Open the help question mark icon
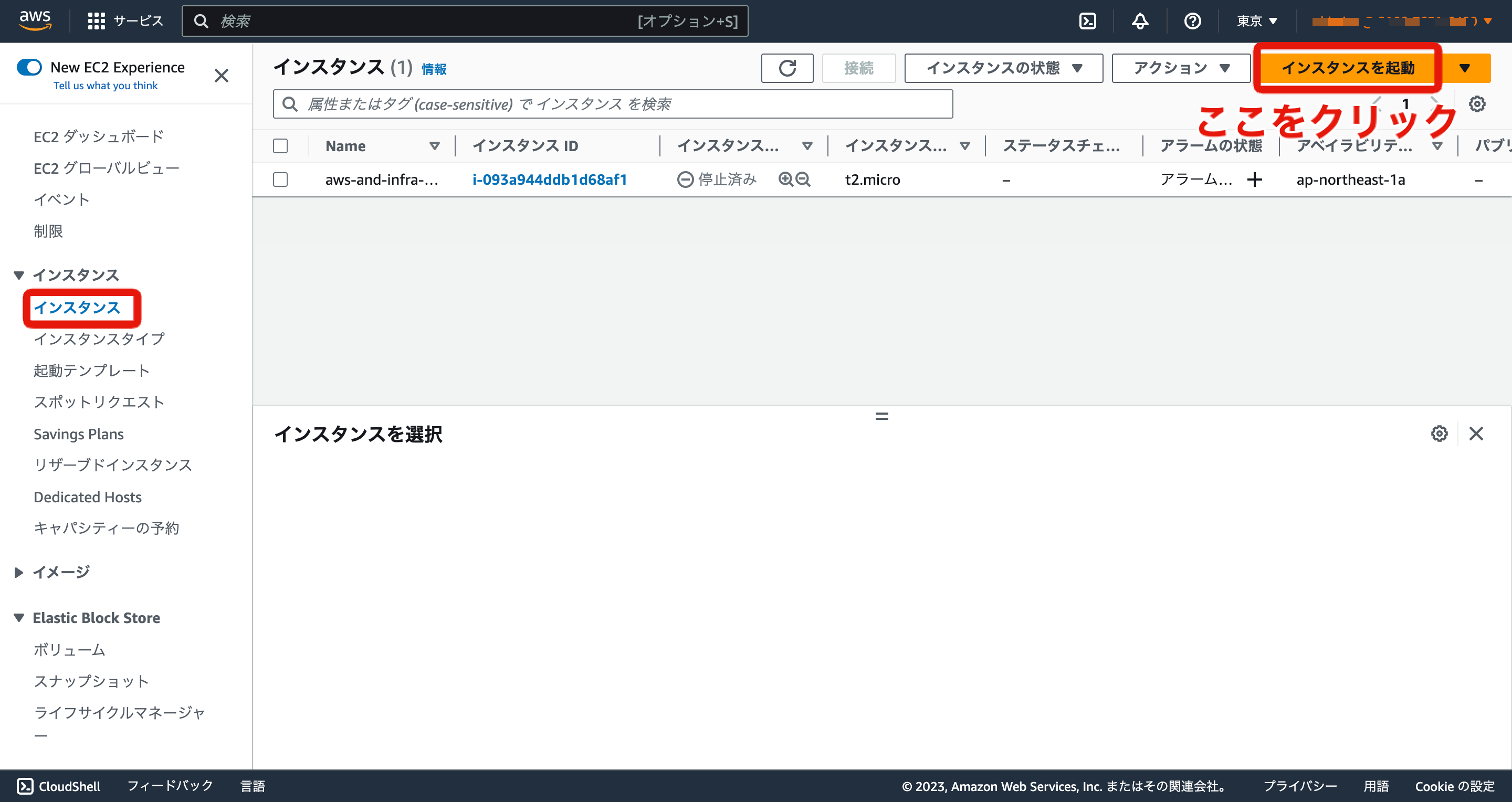 pyautogui.click(x=1192, y=21)
